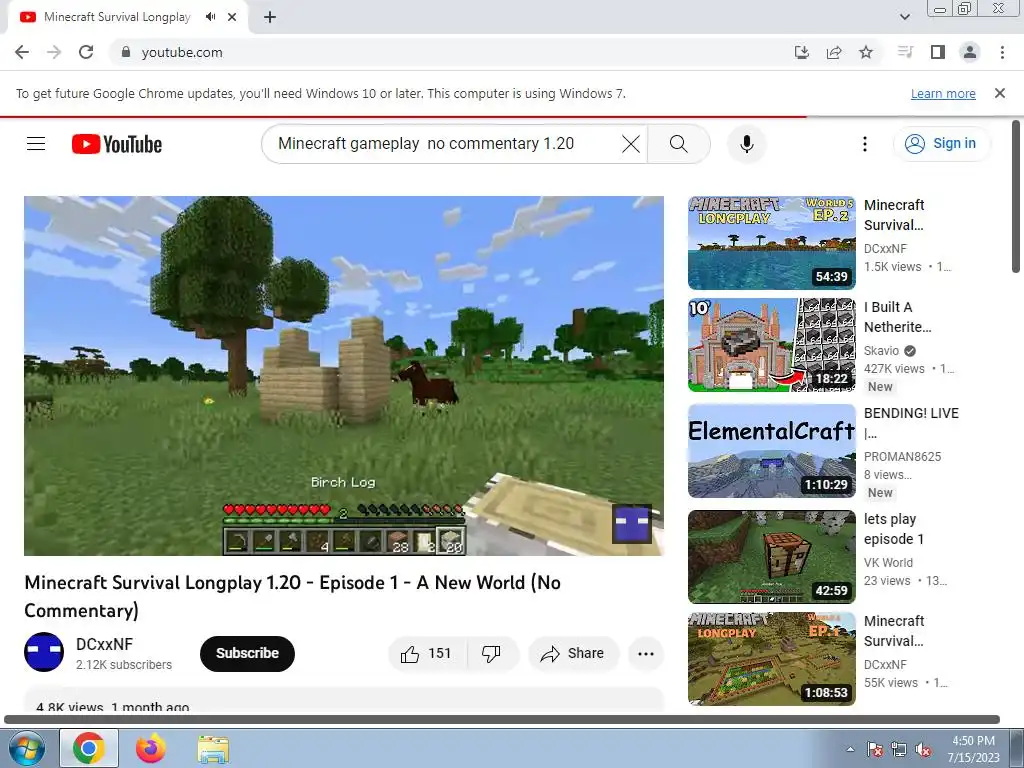Open the I Built A Netherite video thumbnail
Viewport: 1024px width, 768px height.
click(x=772, y=345)
